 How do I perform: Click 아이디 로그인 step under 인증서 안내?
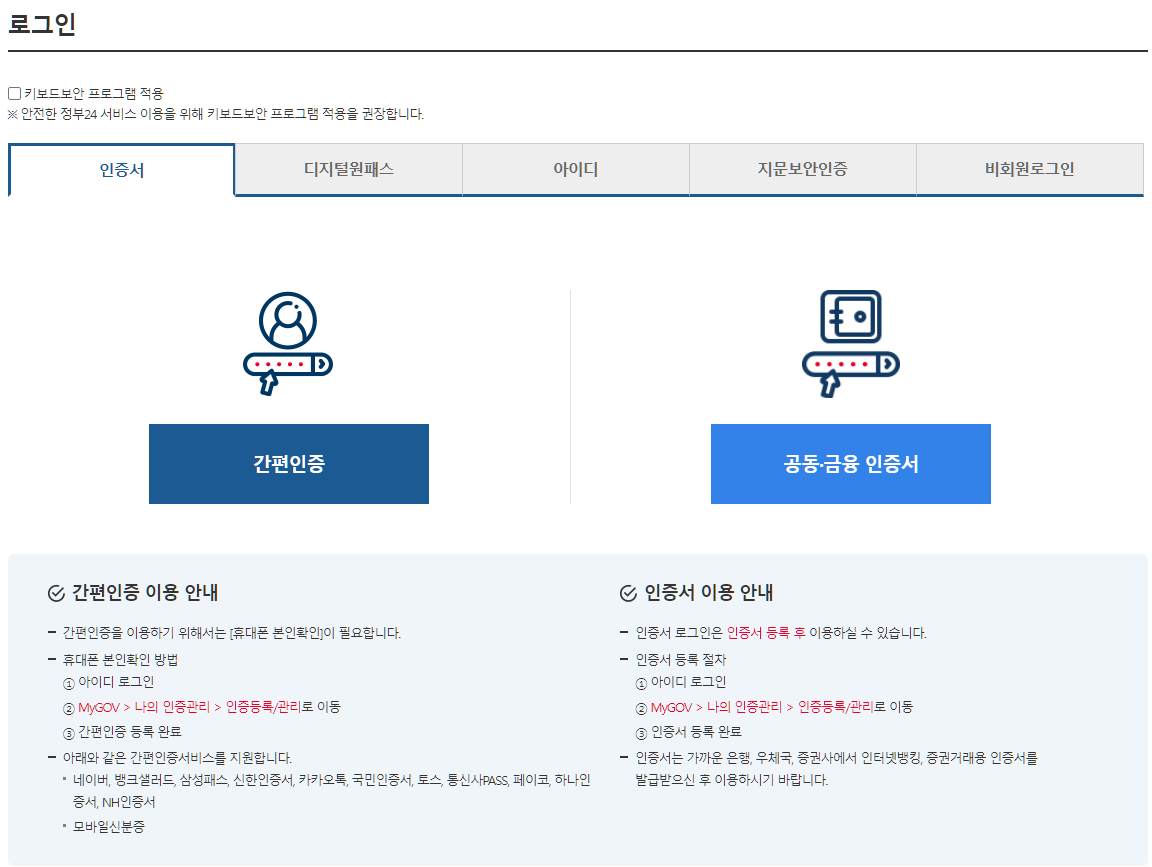[x=688, y=682]
